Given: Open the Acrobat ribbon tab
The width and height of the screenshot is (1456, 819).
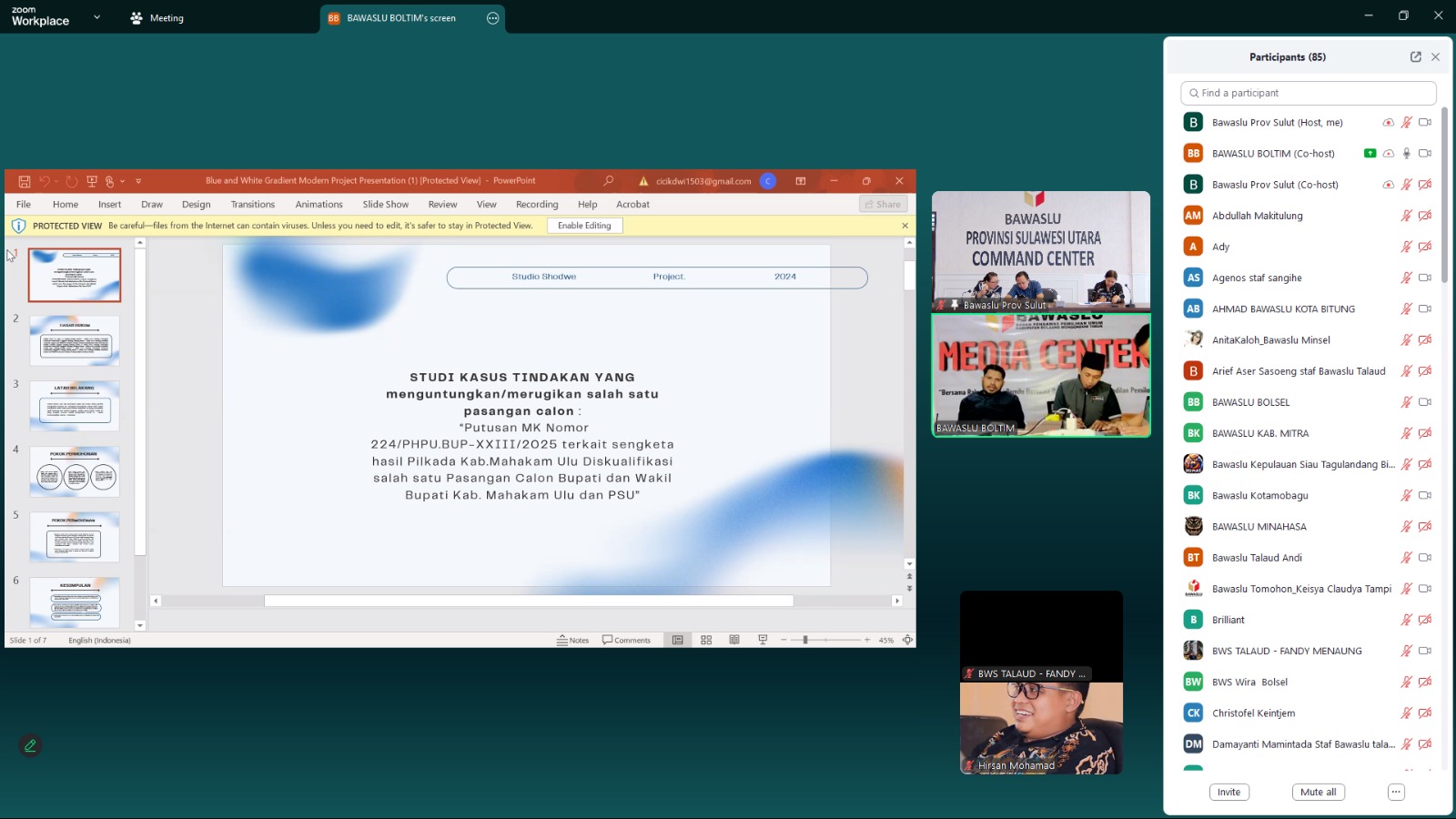Looking at the screenshot, I should coord(632,205).
